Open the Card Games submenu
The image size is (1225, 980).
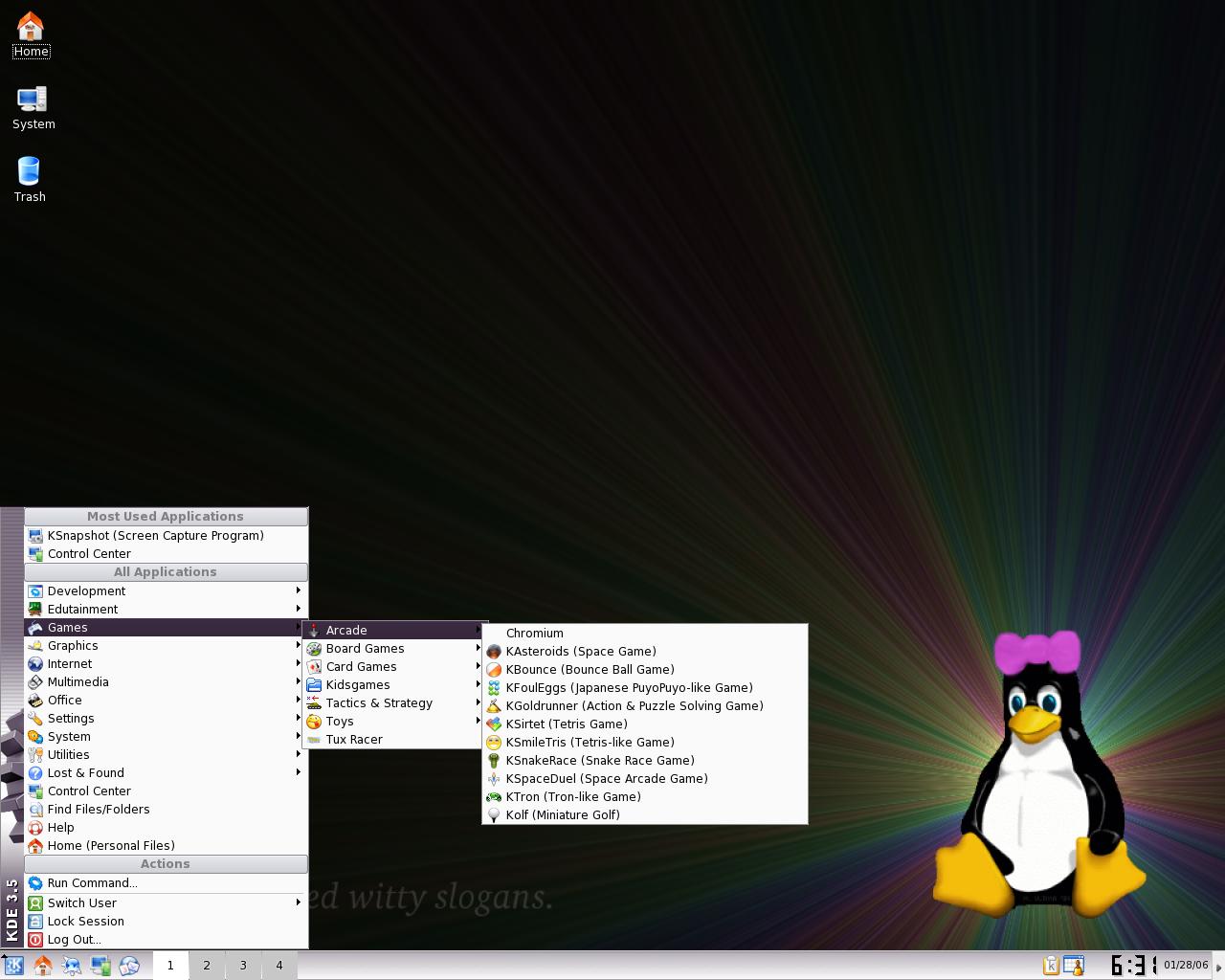tap(393, 667)
